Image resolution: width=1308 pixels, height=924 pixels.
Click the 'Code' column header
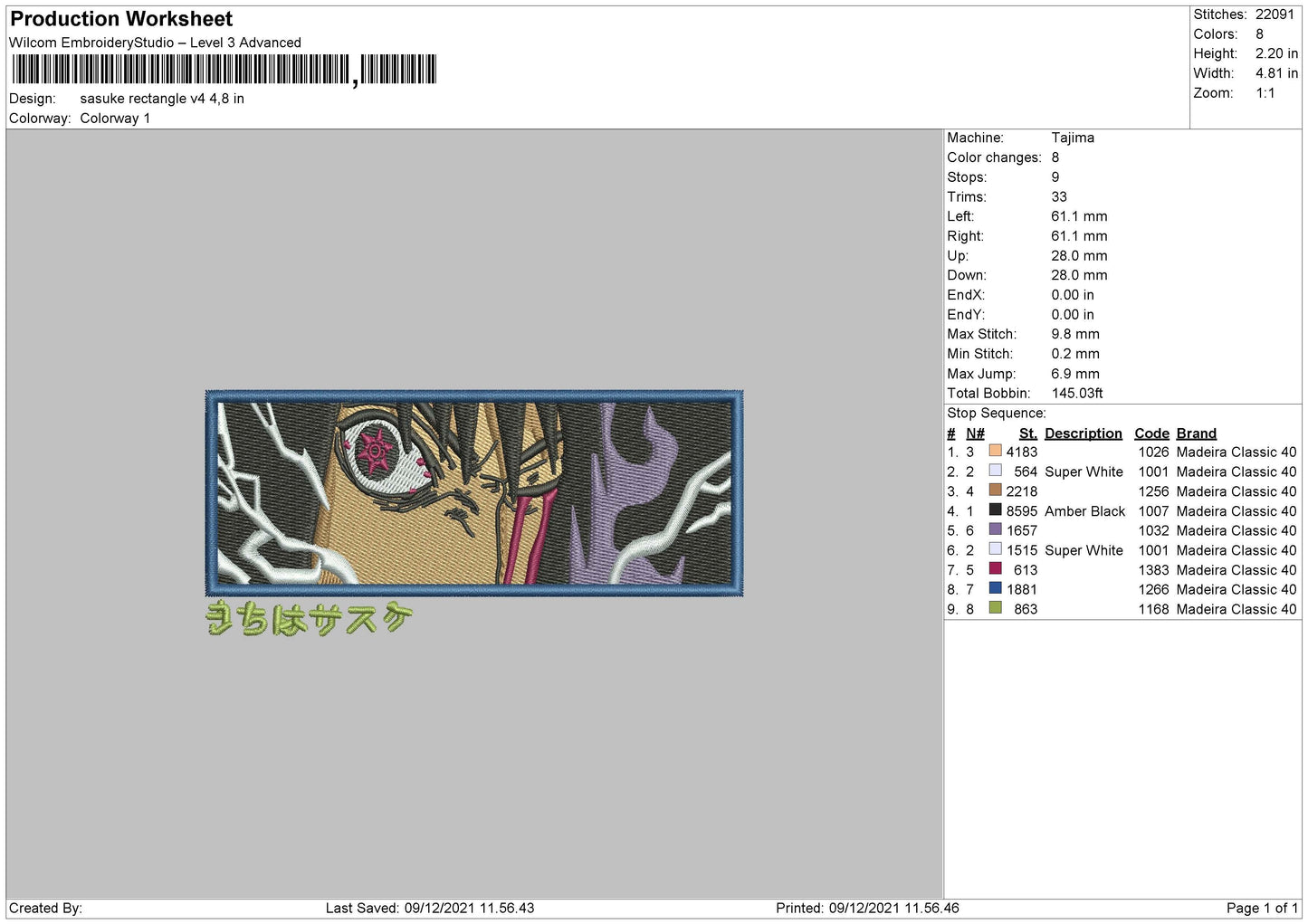(1151, 433)
